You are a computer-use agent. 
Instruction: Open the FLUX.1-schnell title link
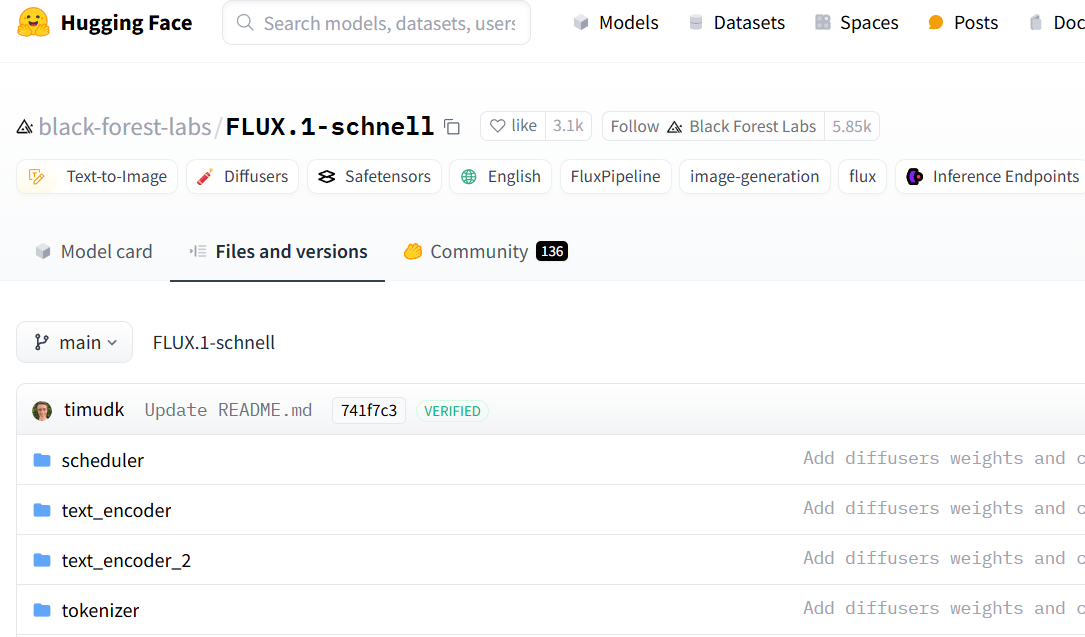(329, 127)
